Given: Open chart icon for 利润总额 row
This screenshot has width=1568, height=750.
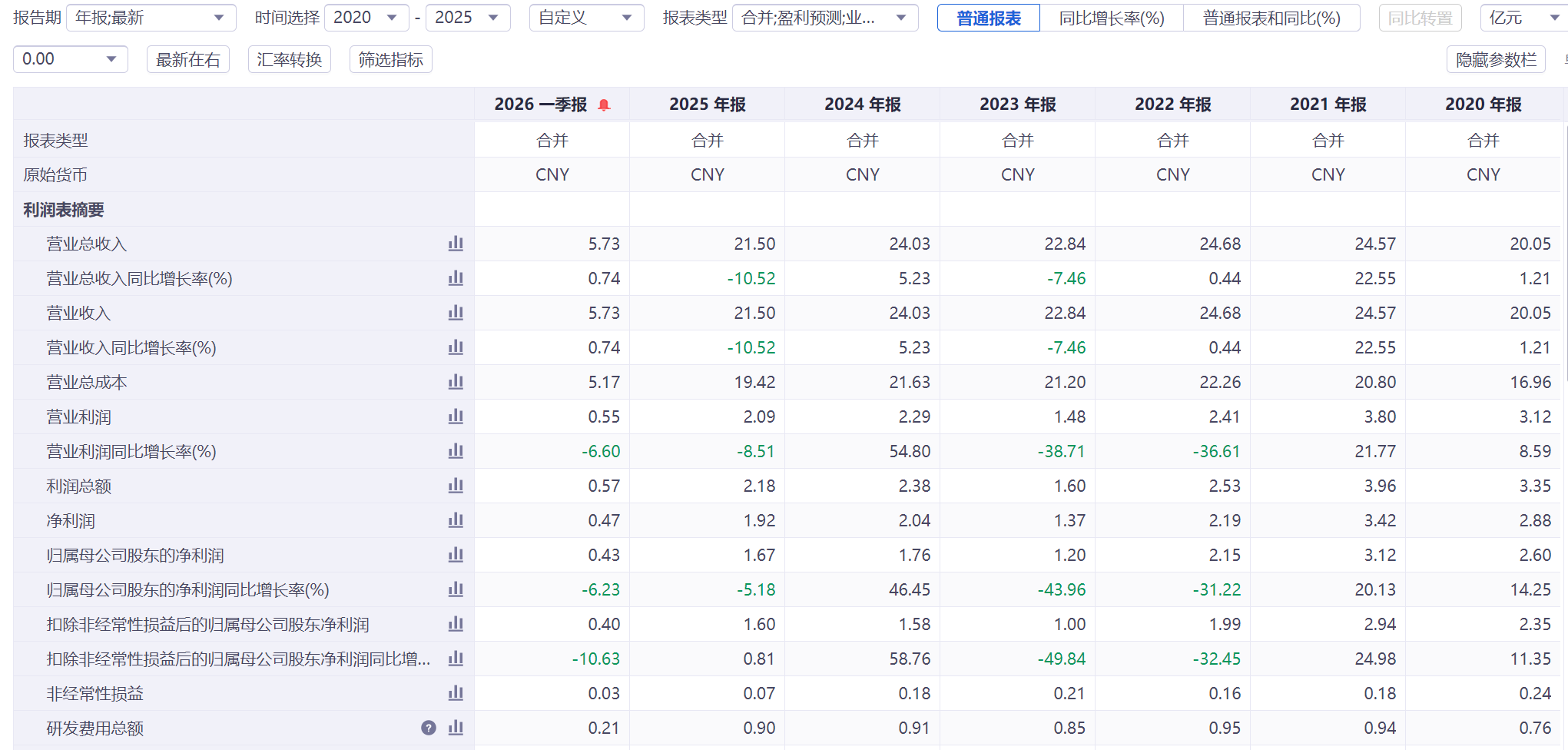Looking at the screenshot, I should coord(456,486).
